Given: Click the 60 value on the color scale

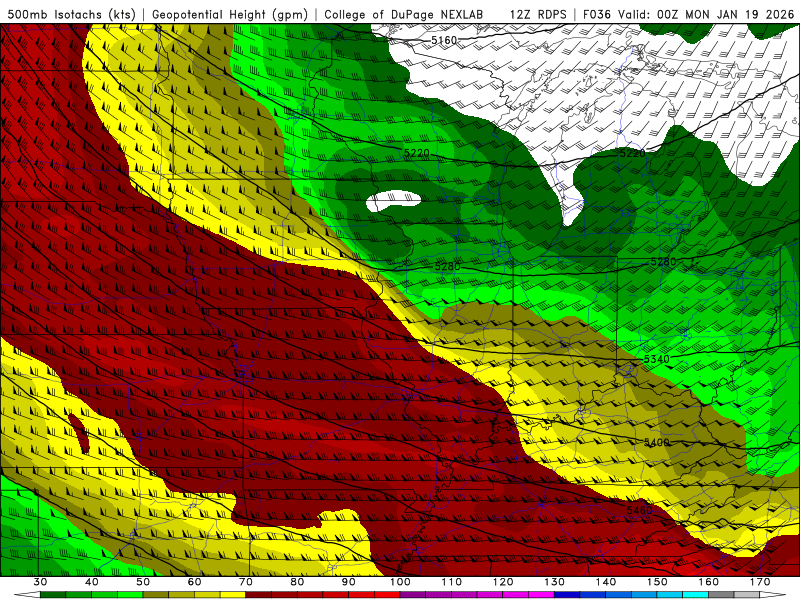Looking at the screenshot, I should pyautogui.click(x=194, y=582).
